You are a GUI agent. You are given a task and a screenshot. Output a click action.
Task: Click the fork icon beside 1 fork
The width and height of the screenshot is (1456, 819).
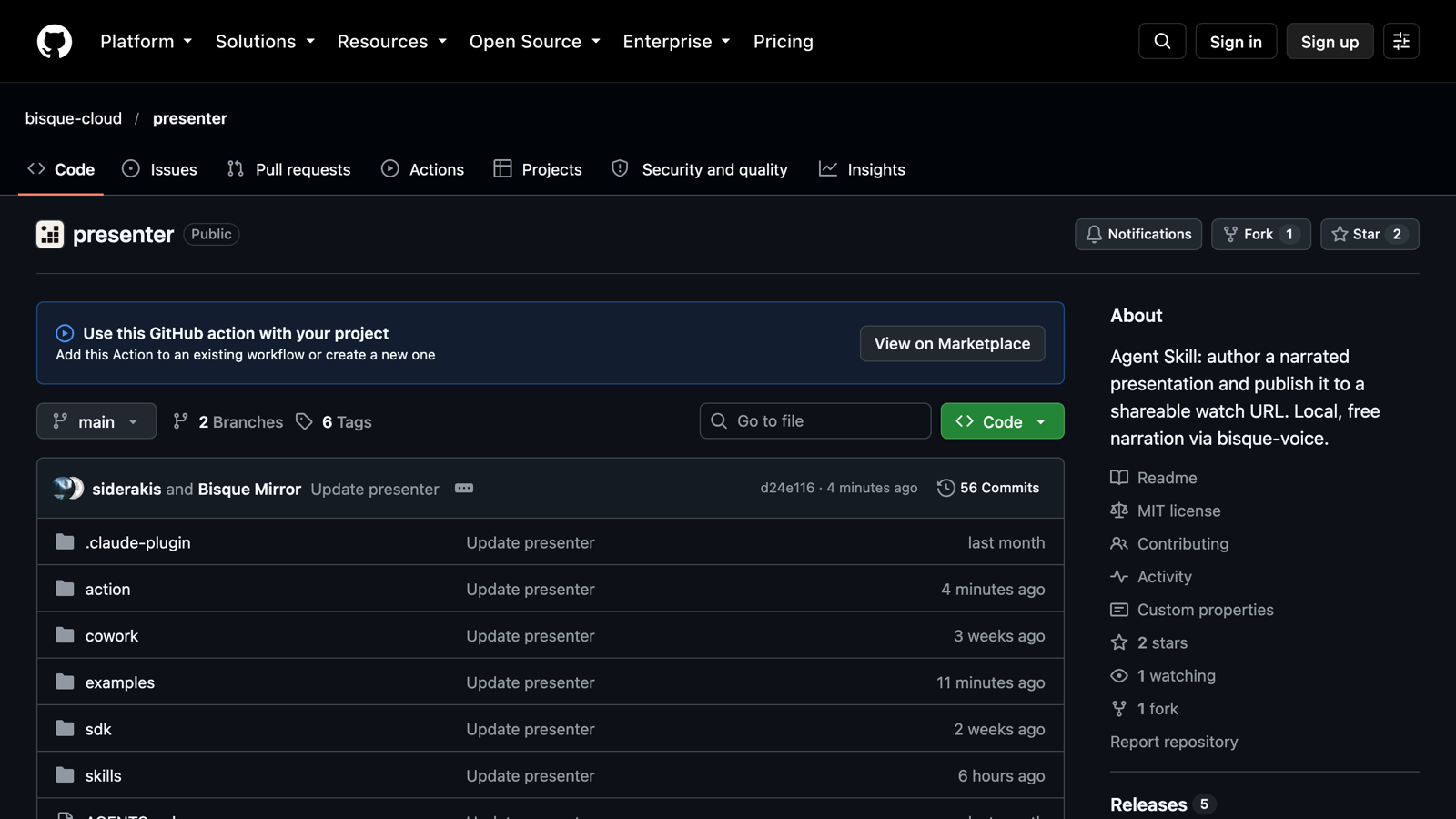click(1119, 709)
